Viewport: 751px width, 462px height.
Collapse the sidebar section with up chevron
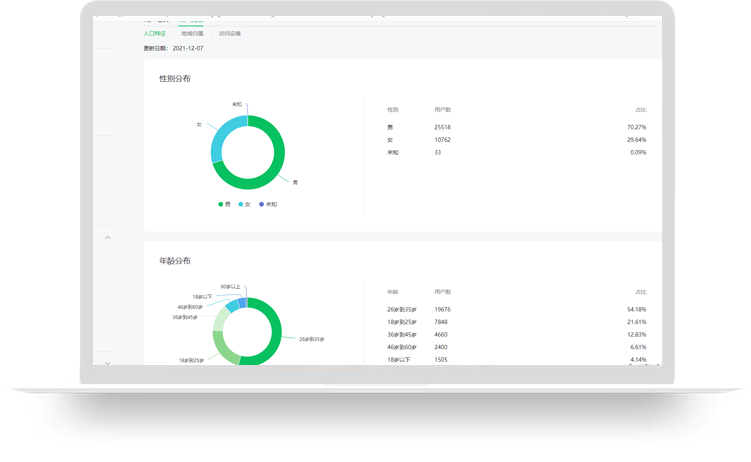coord(108,237)
